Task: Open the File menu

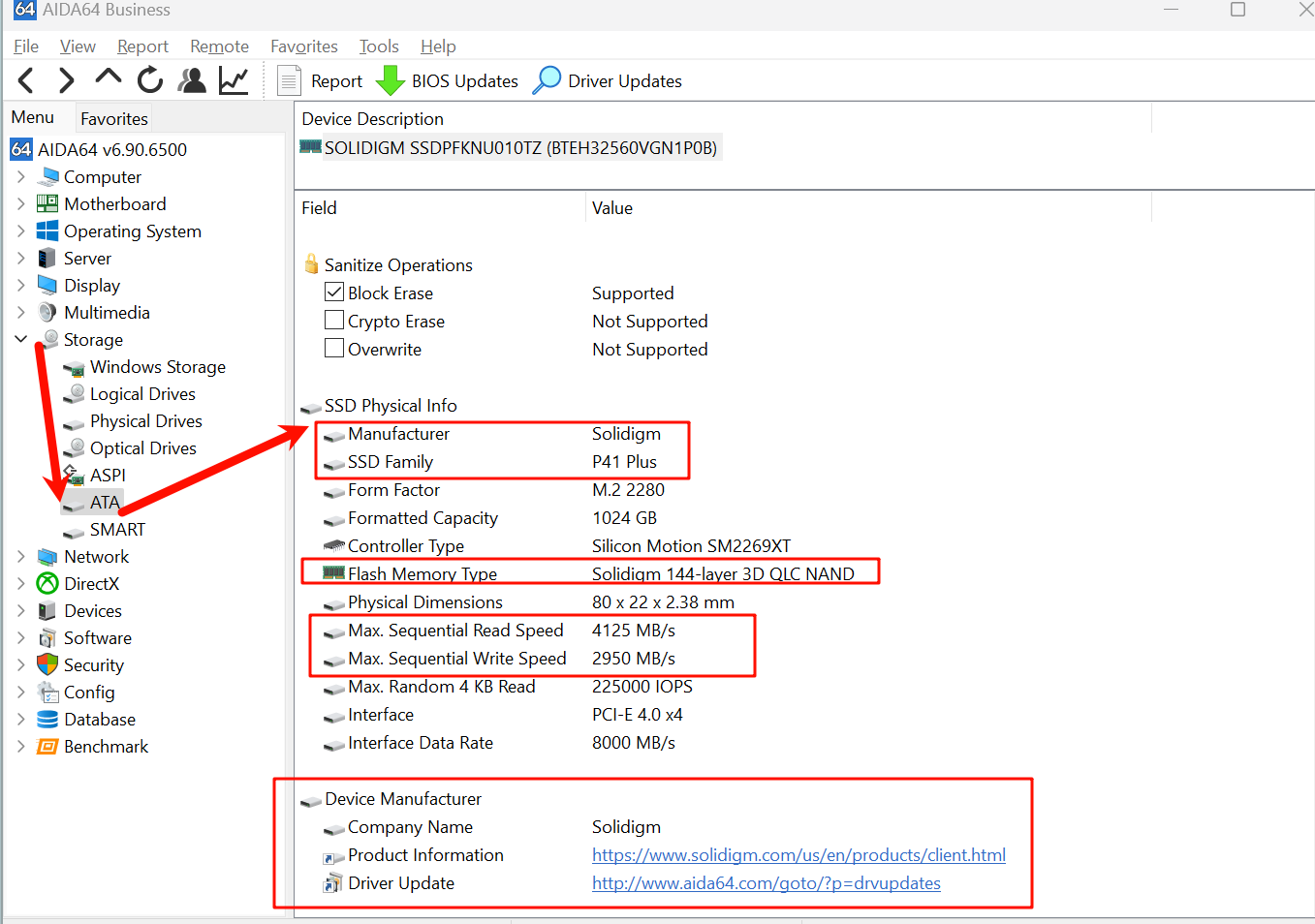Action: pyautogui.click(x=26, y=46)
